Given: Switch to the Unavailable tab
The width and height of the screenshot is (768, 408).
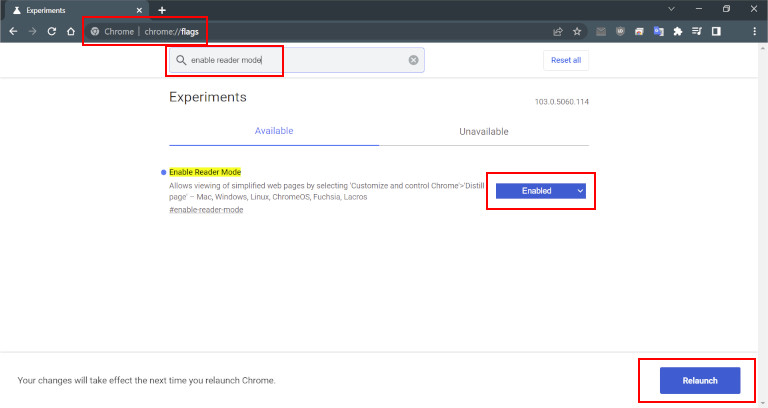Looking at the screenshot, I should (483, 131).
